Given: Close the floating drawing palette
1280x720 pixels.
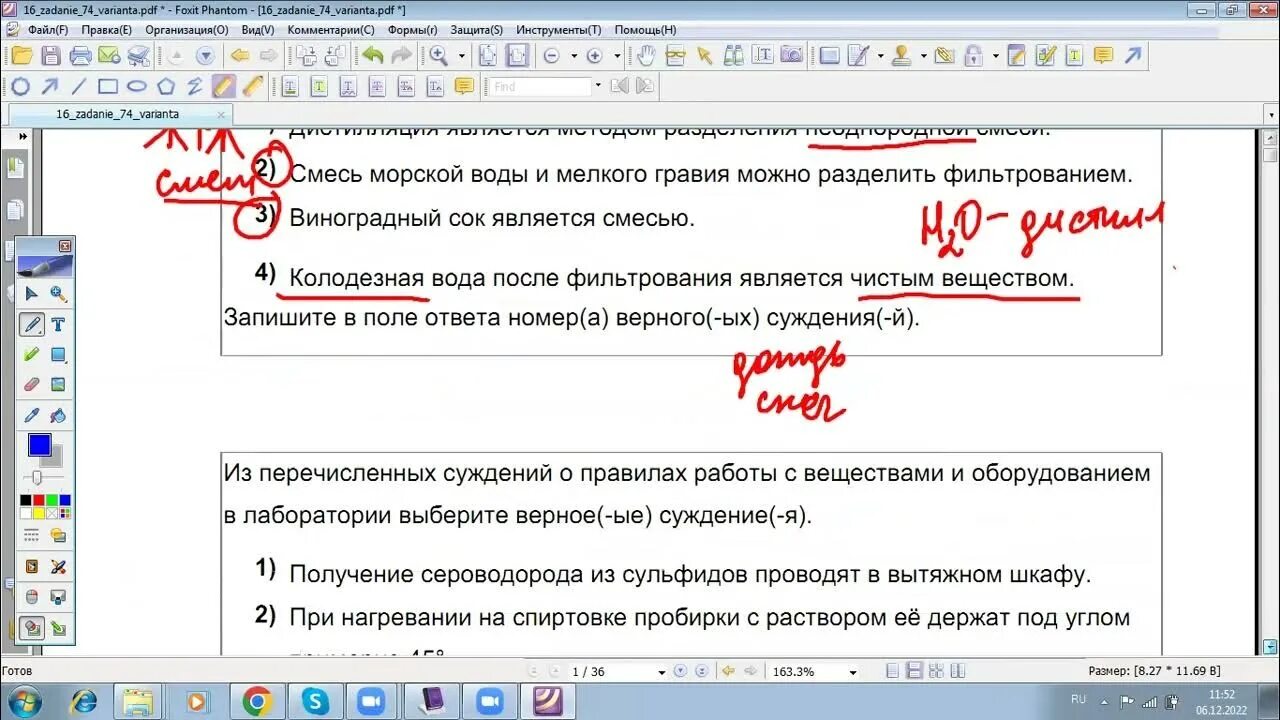Looking at the screenshot, I should (65, 245).
